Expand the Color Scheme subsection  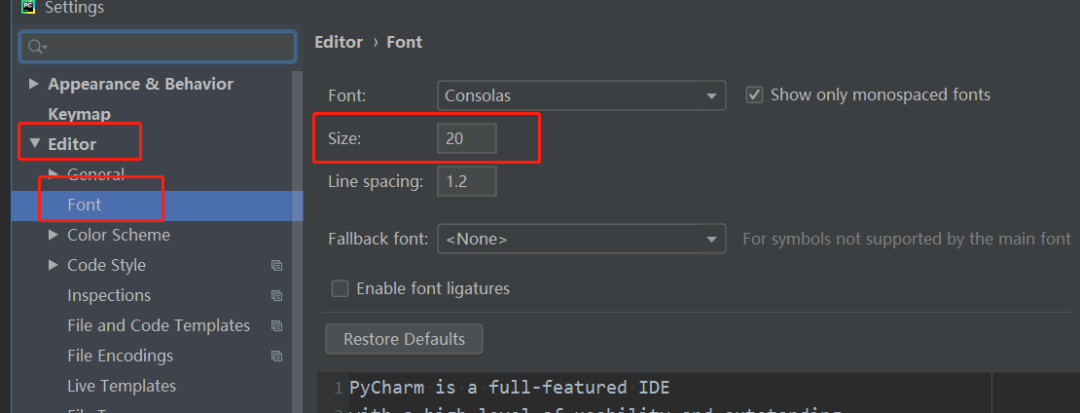(54, 235)
